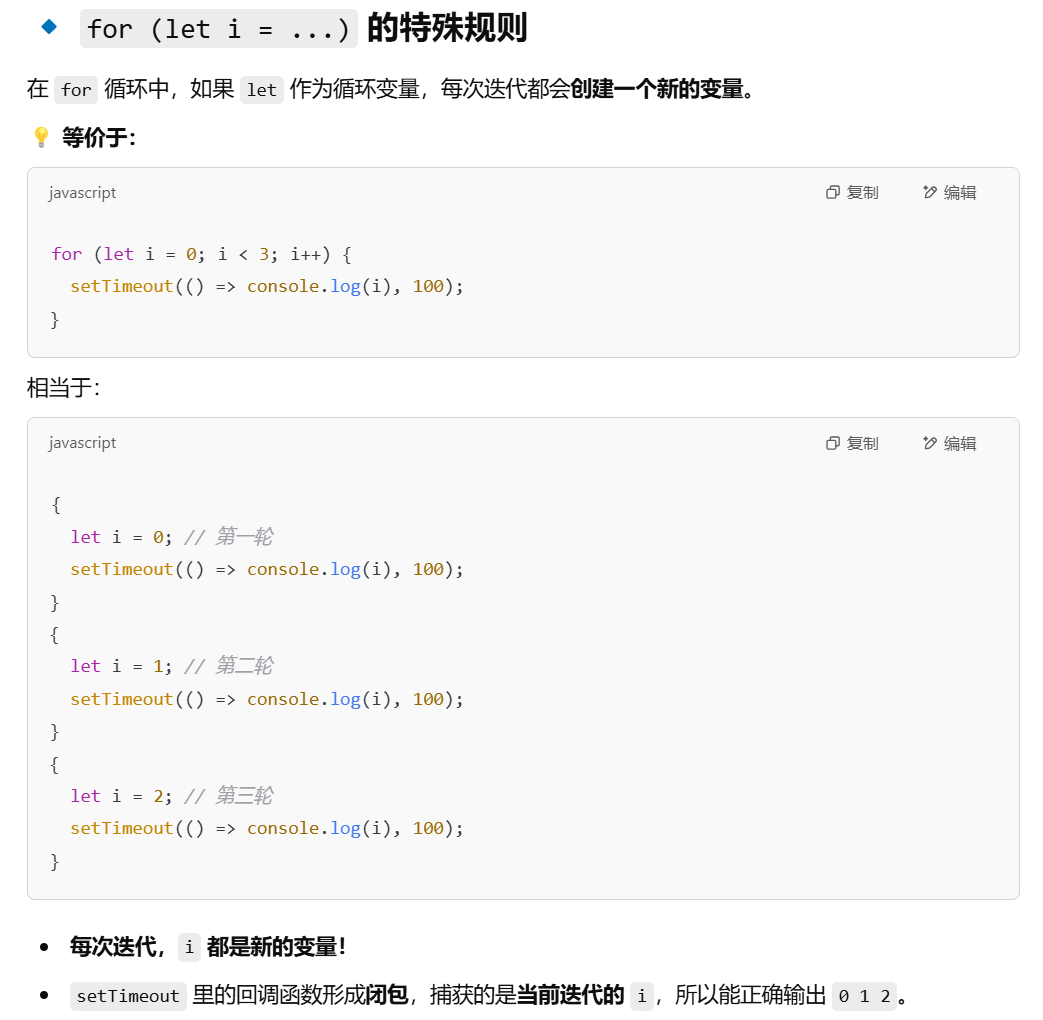Edit the second javascript code block
The width and height of the screenshot is (1043, 1020).
click(x=949, y=443)
